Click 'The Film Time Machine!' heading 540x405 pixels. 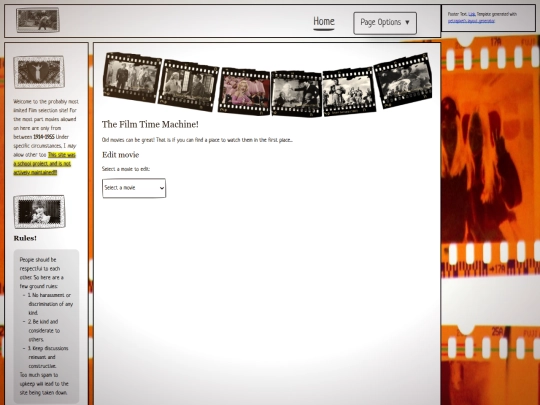[150, 124]
